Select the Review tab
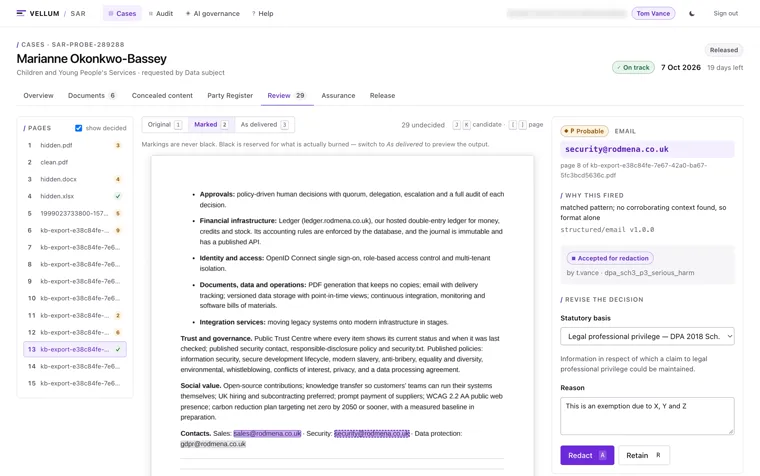This screenshot has width=760, height=476. point(286,95)
